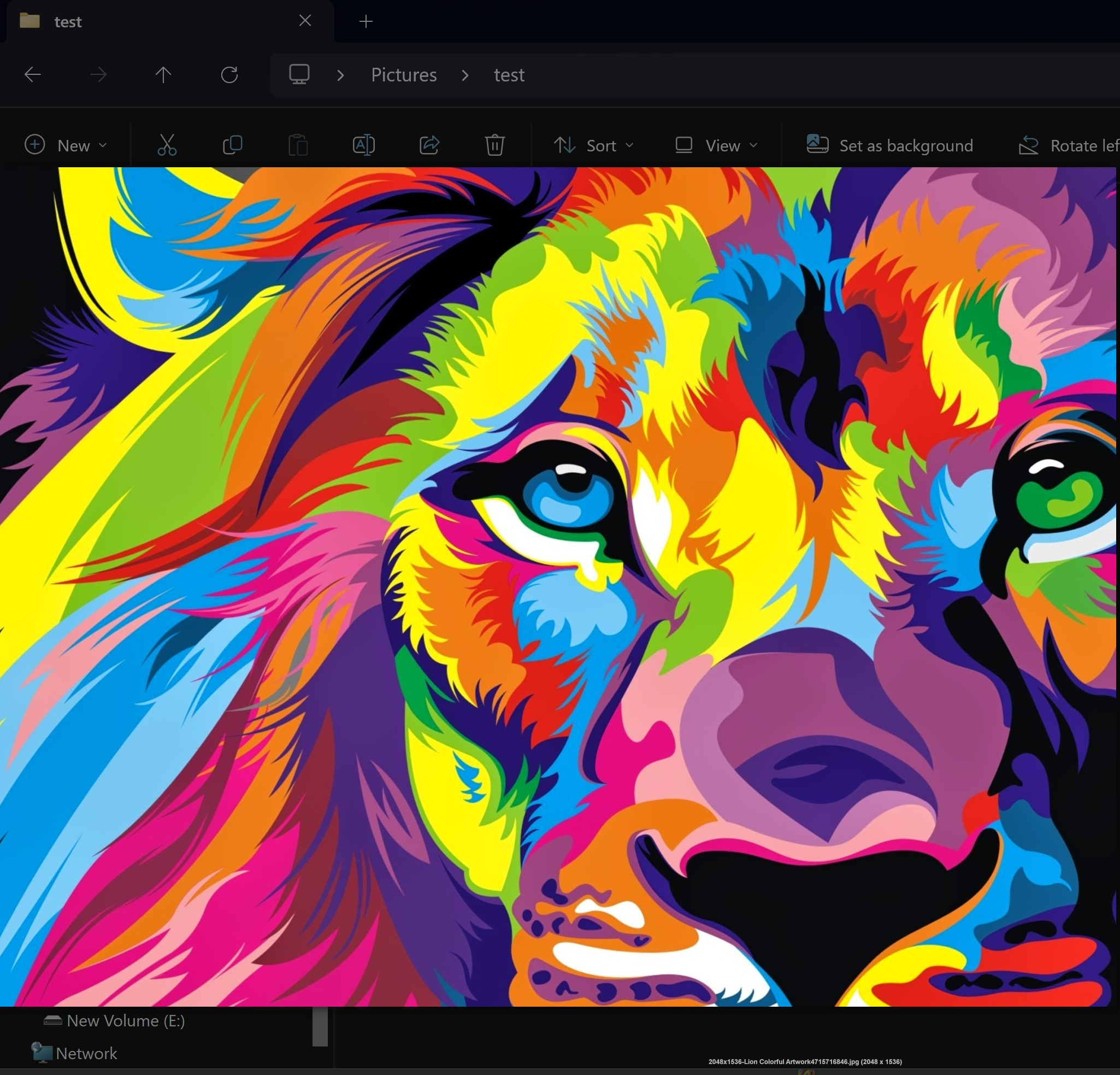
Task: Add a new tab with plus
Action: [x=366, y=21]
